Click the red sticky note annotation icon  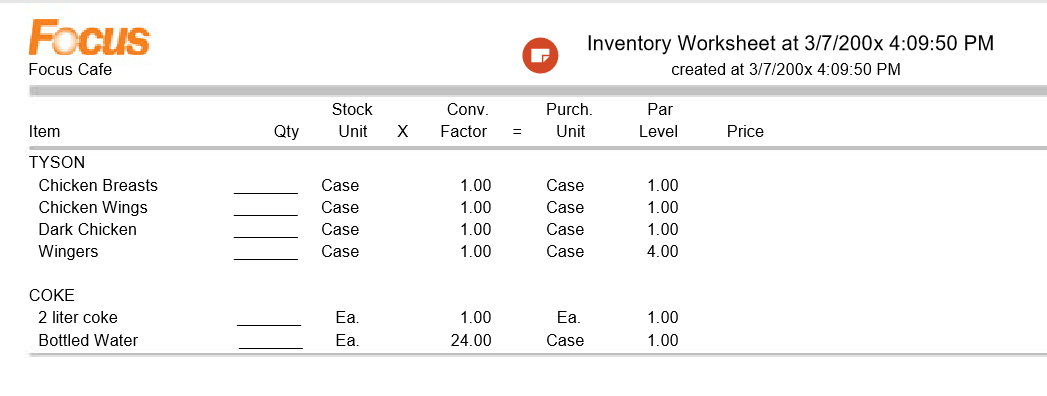pos(540,56)
